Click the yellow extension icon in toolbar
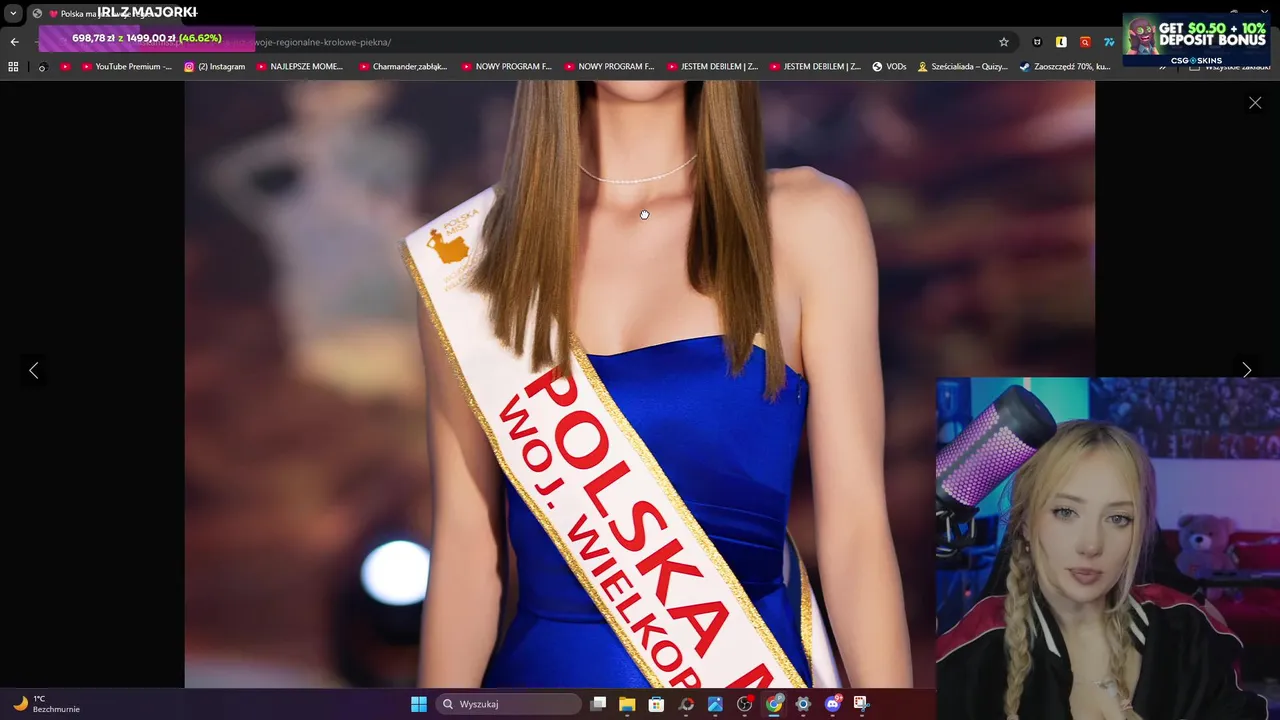The height and width of the screenshot is (720, 1280). [x=1061, y=42]
